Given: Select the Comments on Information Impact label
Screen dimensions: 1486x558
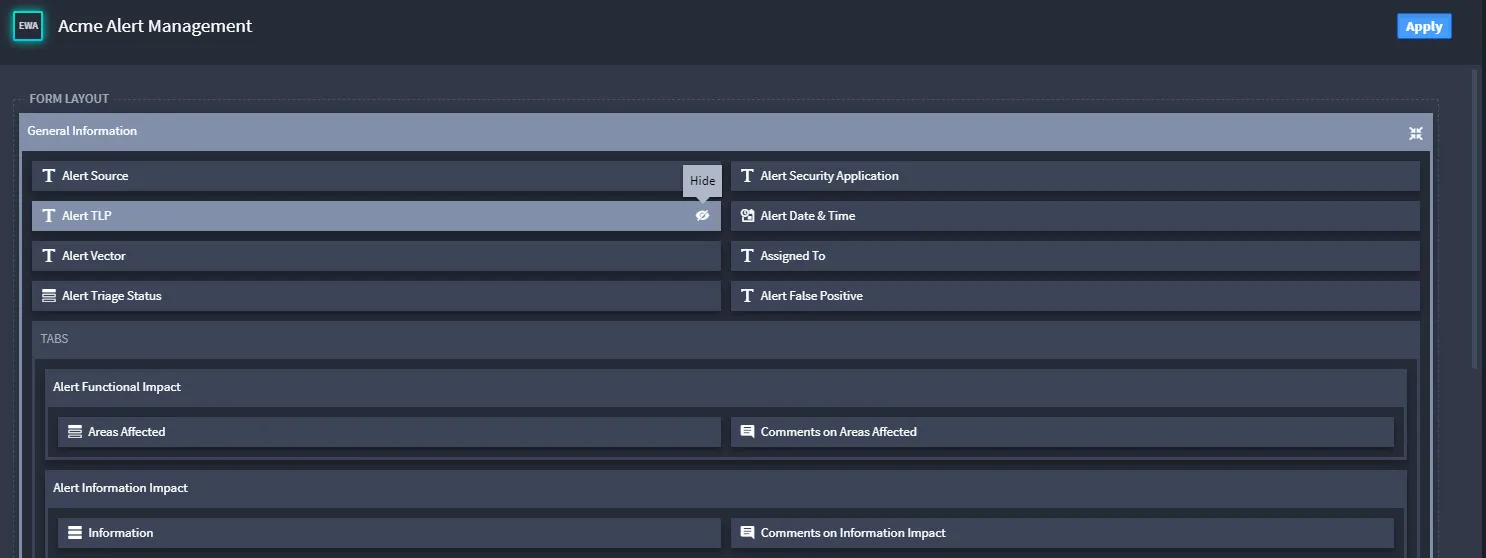Looking at the screenshot, I should [x=853, y=533].
